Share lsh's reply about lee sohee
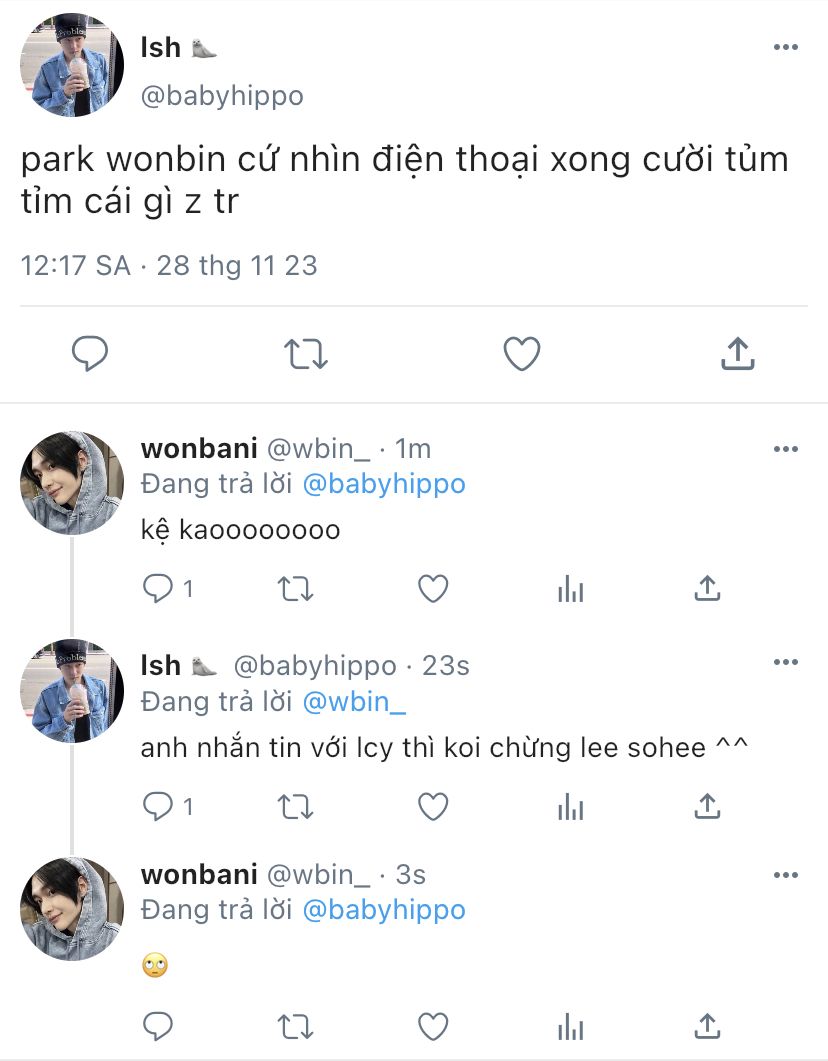 707,806
